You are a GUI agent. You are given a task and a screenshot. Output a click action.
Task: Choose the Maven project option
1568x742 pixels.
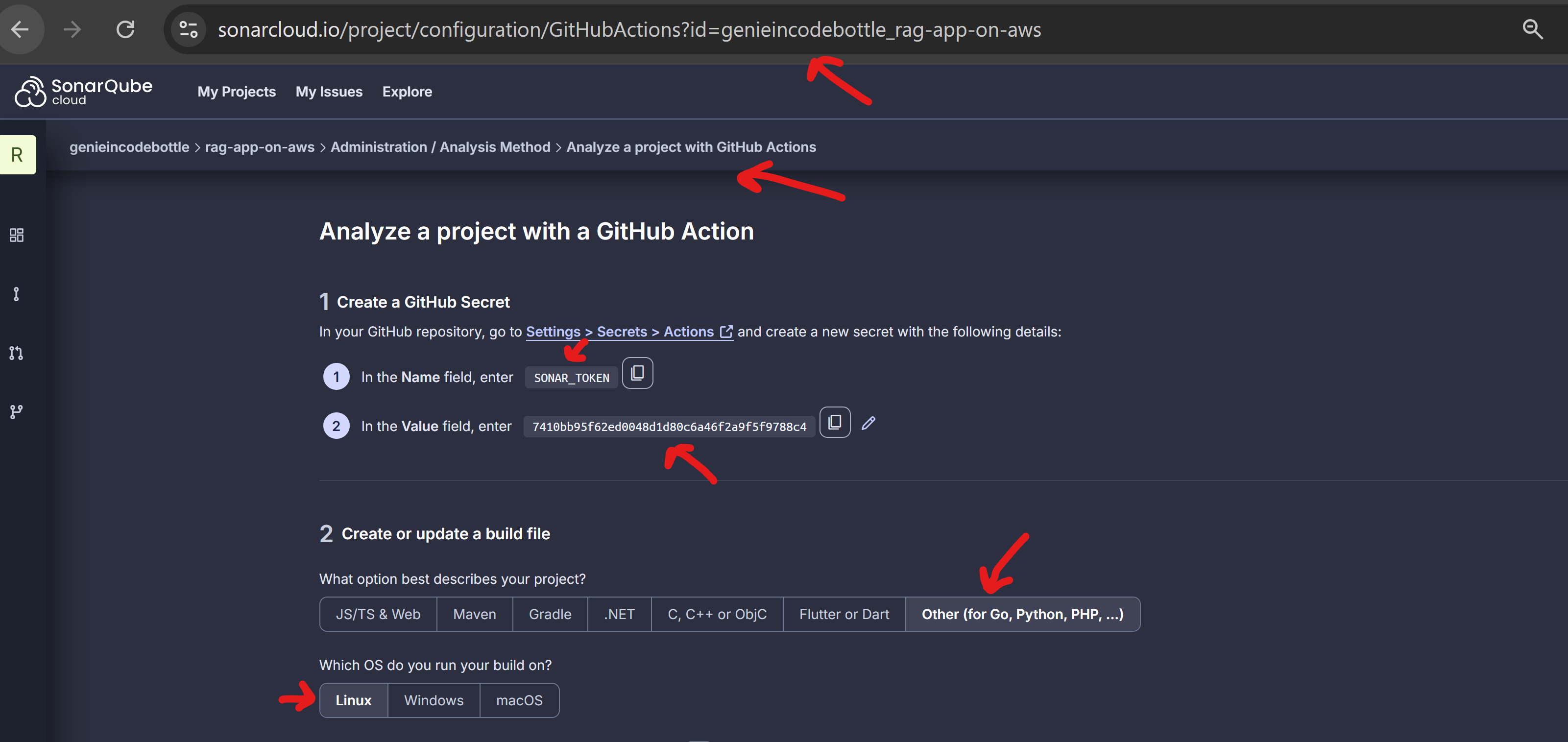[x=474, y=614]
